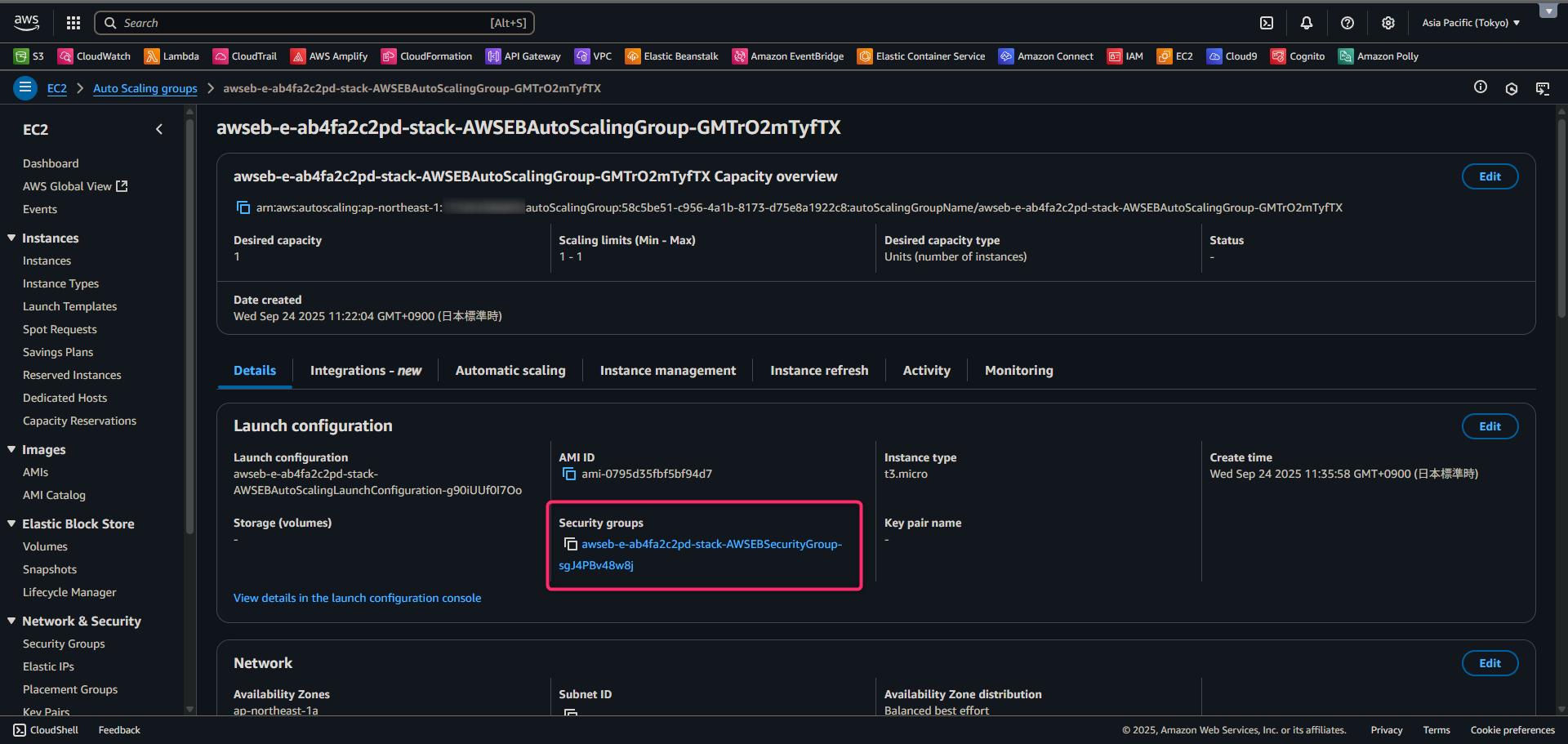Switch to the Monitoring tab
The image size is (1568, 744).
click(1019, 371)
